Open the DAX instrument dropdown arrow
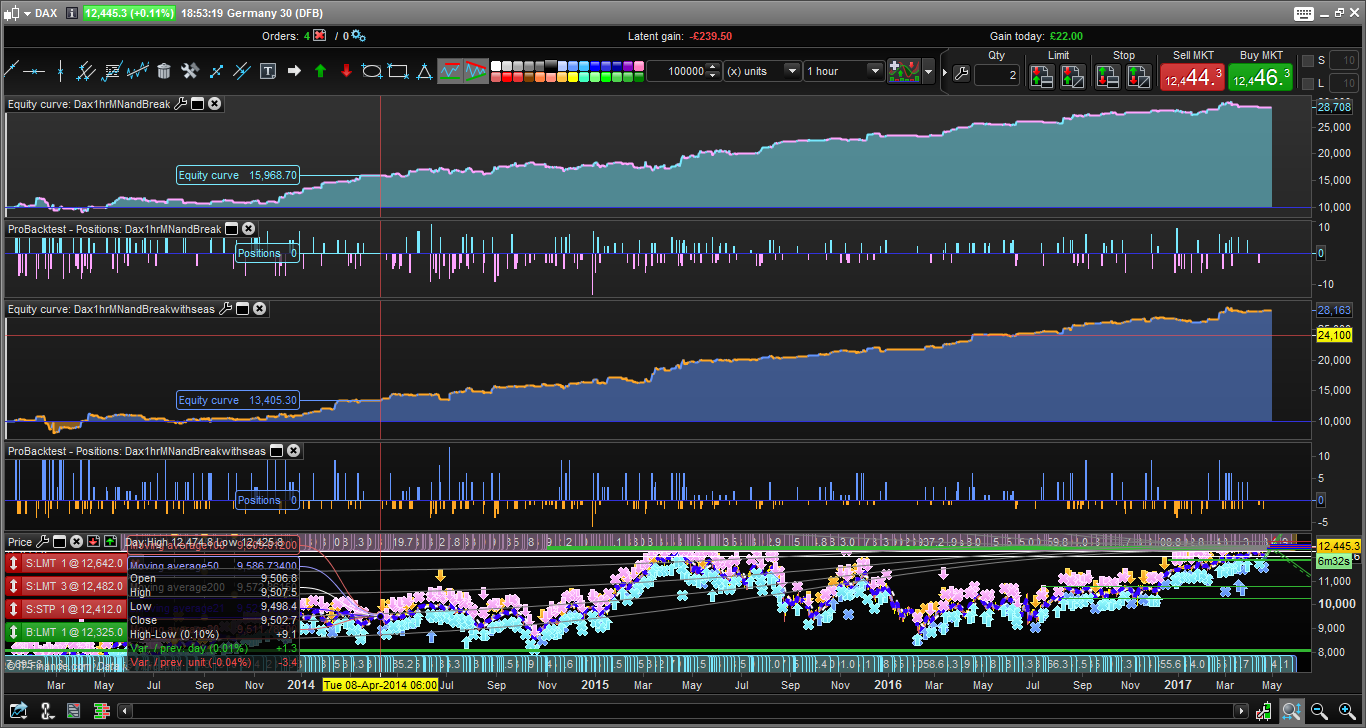The width and height of the screenshot is (1366, 728). (26, 13)
